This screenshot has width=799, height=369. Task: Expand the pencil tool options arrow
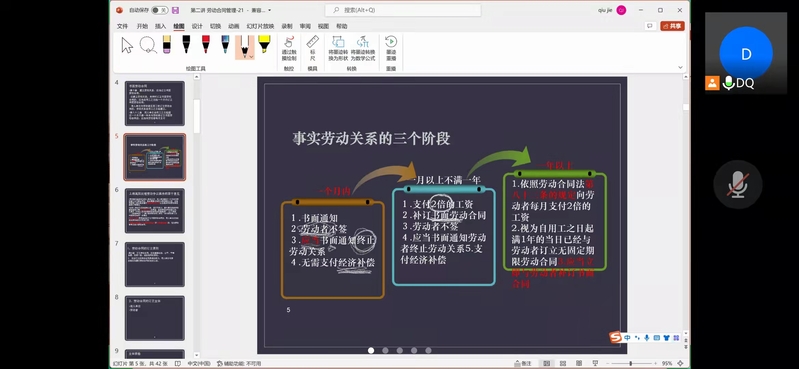(x=251, y=56)
